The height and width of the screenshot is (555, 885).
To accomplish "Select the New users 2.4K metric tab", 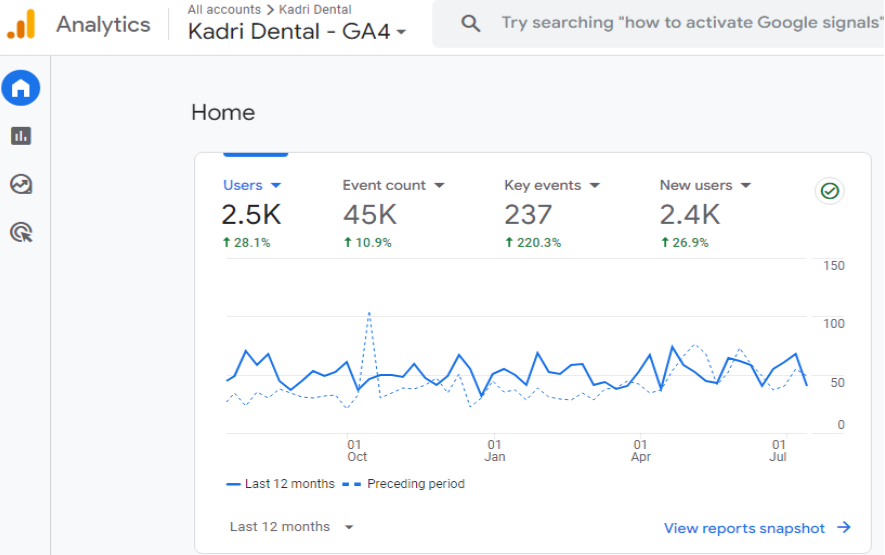I will pyautogui.click(x=706, y=213).
